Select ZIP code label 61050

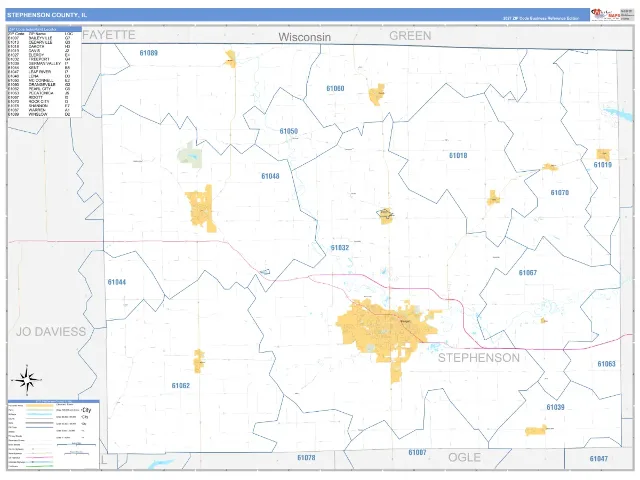[x=289, y=131]
